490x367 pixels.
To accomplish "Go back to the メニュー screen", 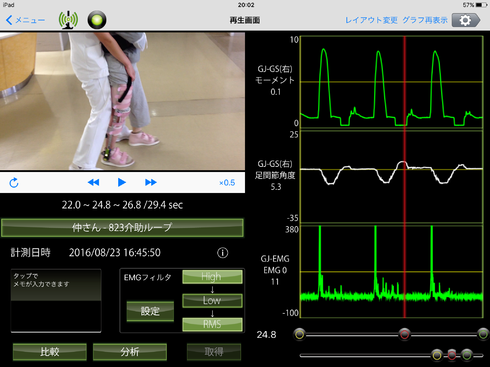I will point(25,20).
